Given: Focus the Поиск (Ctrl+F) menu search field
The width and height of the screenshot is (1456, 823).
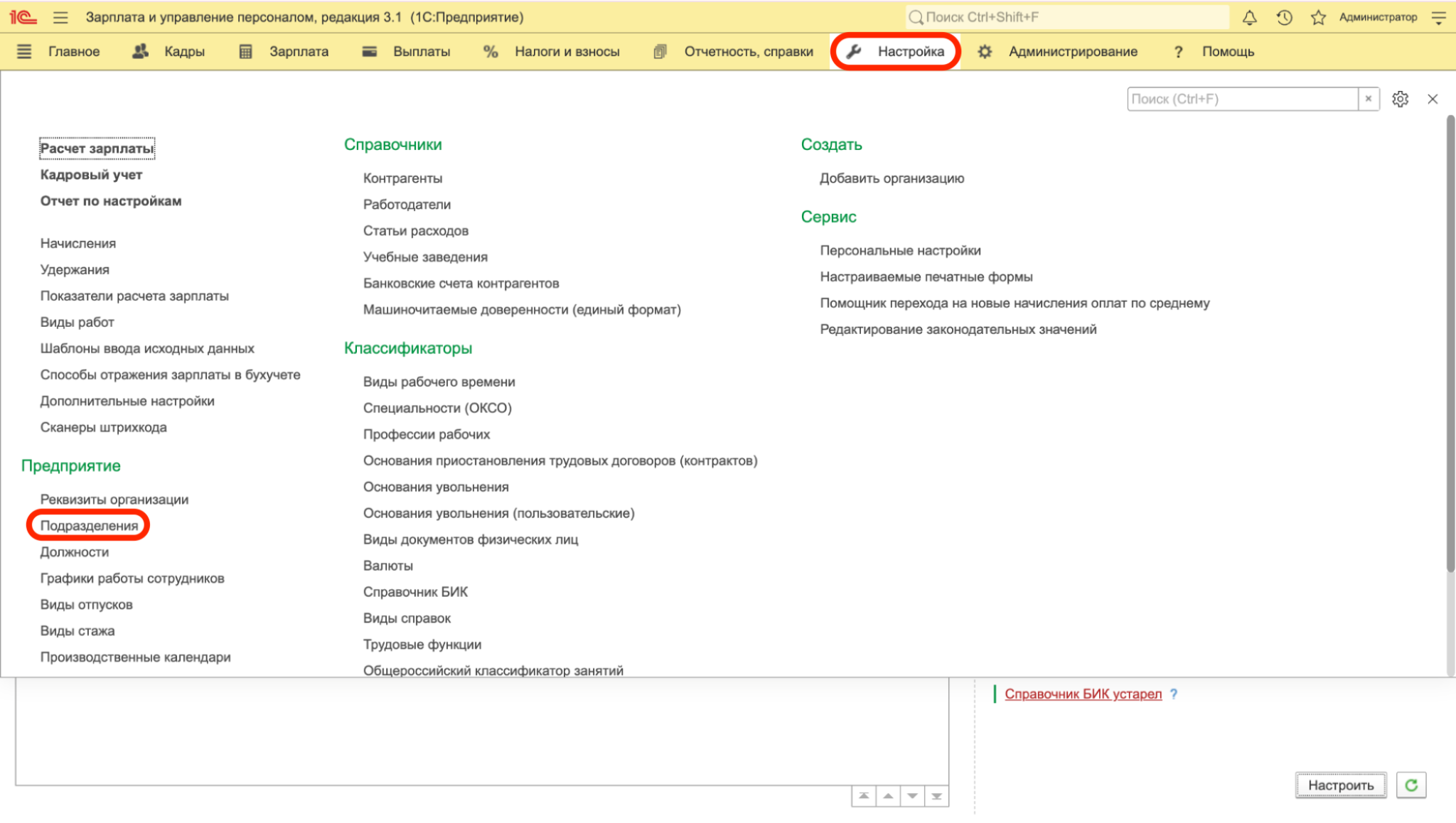Looking at the screenshot, I should coord(1243,99).
